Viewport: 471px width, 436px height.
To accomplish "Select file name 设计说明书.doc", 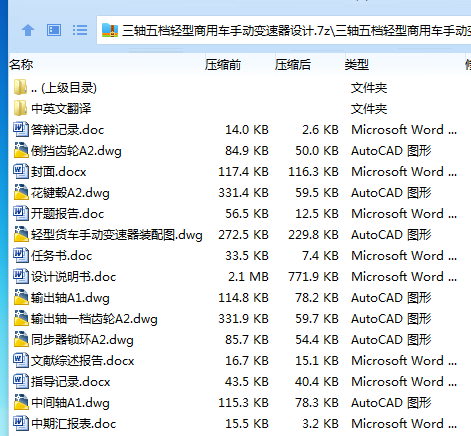I will (73, 277).
